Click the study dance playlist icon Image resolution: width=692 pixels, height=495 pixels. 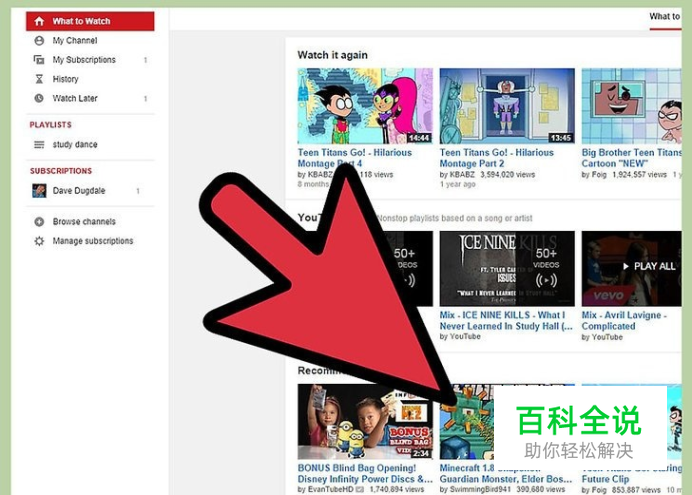pyautogui.click(x=39, y=145)
